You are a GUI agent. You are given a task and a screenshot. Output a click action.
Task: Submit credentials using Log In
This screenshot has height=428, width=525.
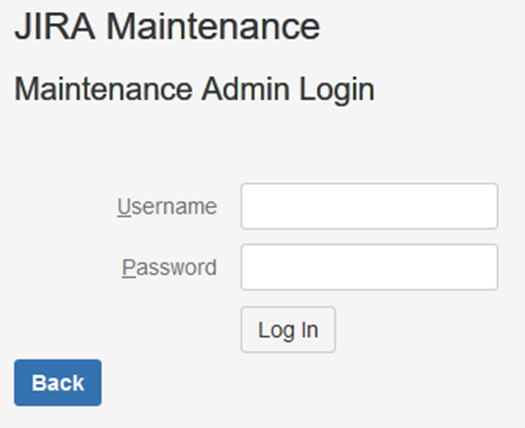pyautogui.click(x=288, y=330)
